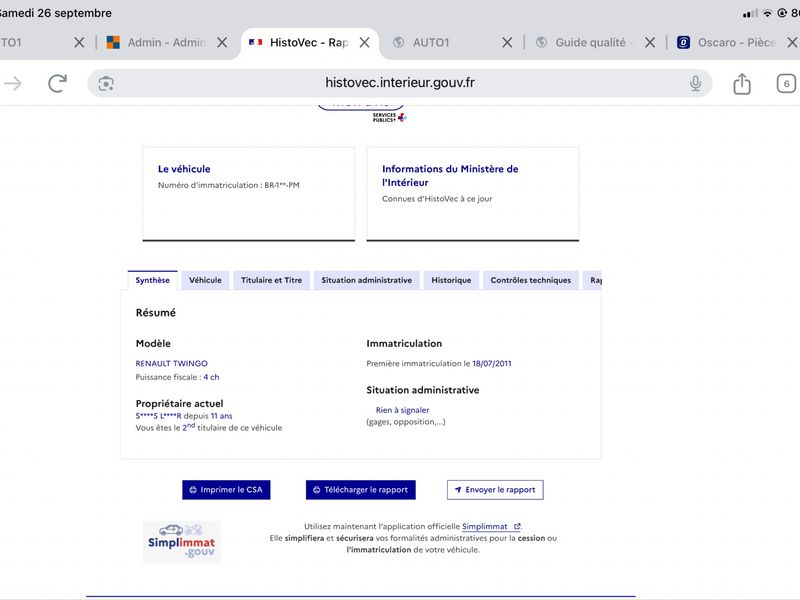Tap the share icon in the toolbar

[742, 84]
